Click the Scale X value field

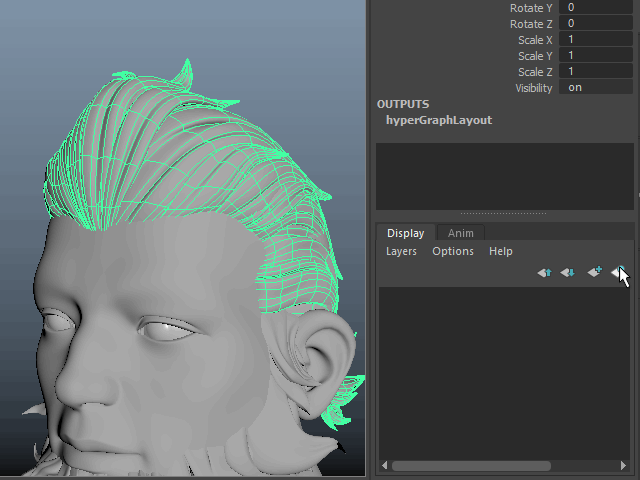click(x=596, y=40)
